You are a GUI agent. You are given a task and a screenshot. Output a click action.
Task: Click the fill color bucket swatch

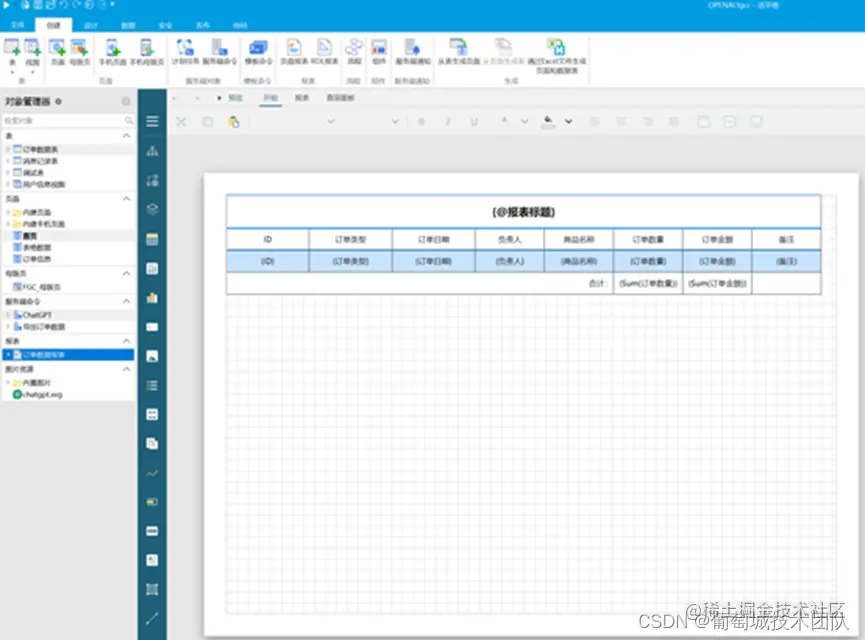click(x=548, y=122)
